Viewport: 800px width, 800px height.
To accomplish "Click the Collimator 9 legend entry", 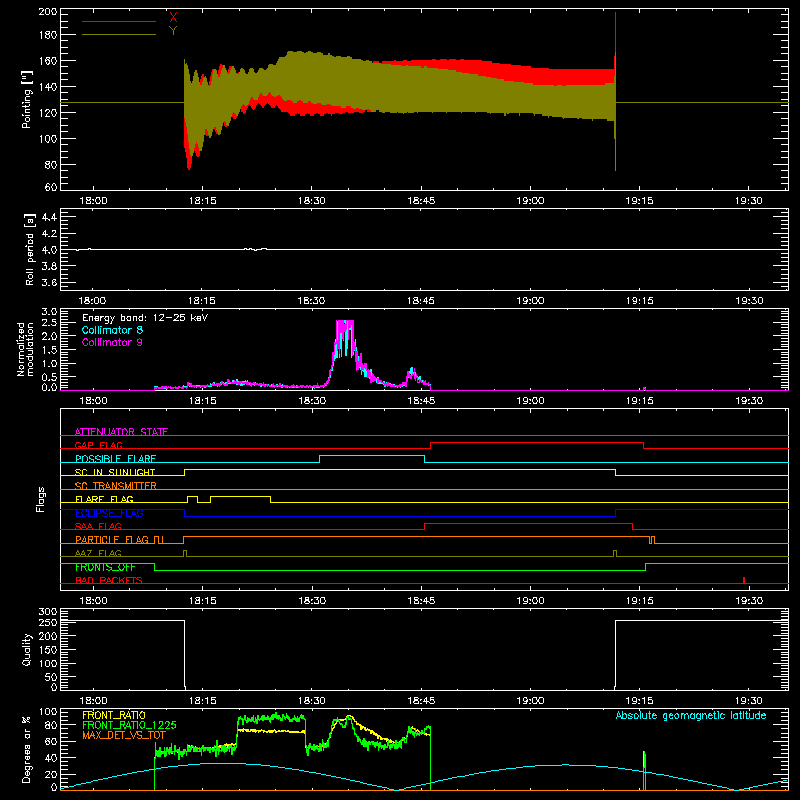I will (112, 342).
